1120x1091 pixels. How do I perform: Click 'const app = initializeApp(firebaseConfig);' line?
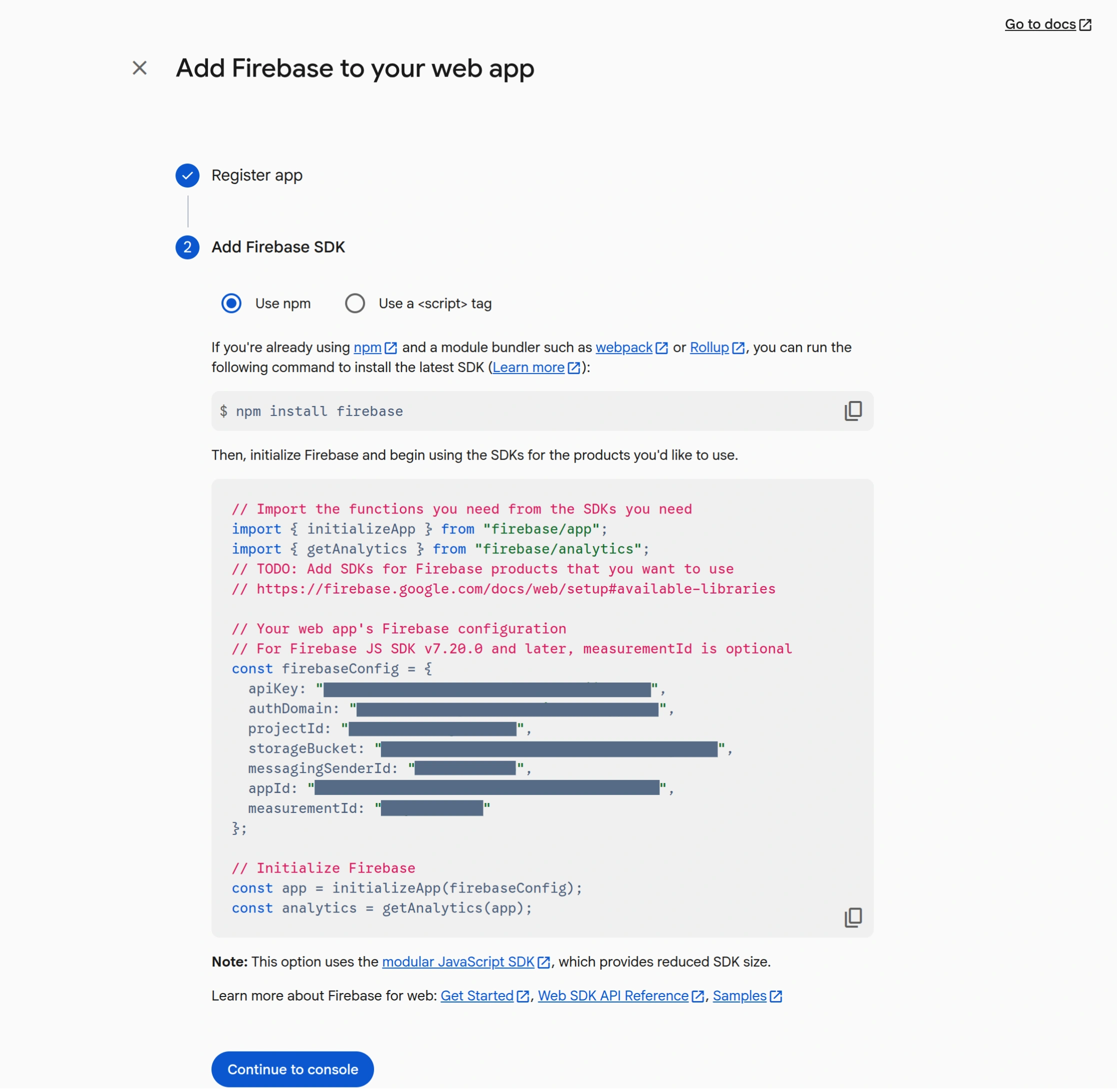pos(408,890)
